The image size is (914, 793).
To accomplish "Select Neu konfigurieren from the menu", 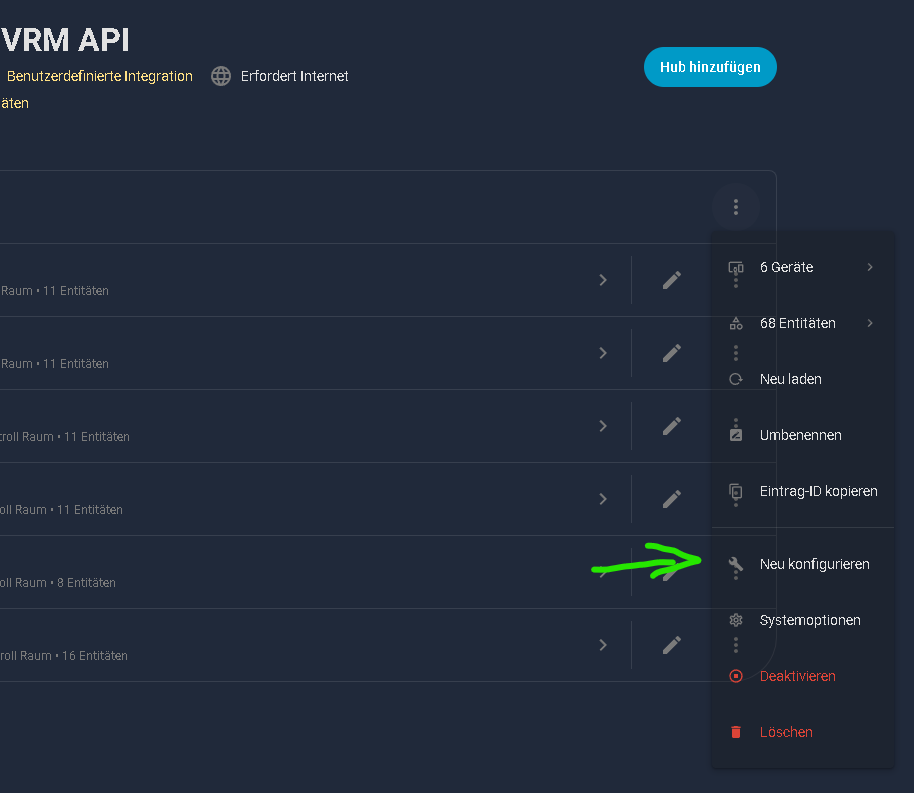I will pos(814,564).
